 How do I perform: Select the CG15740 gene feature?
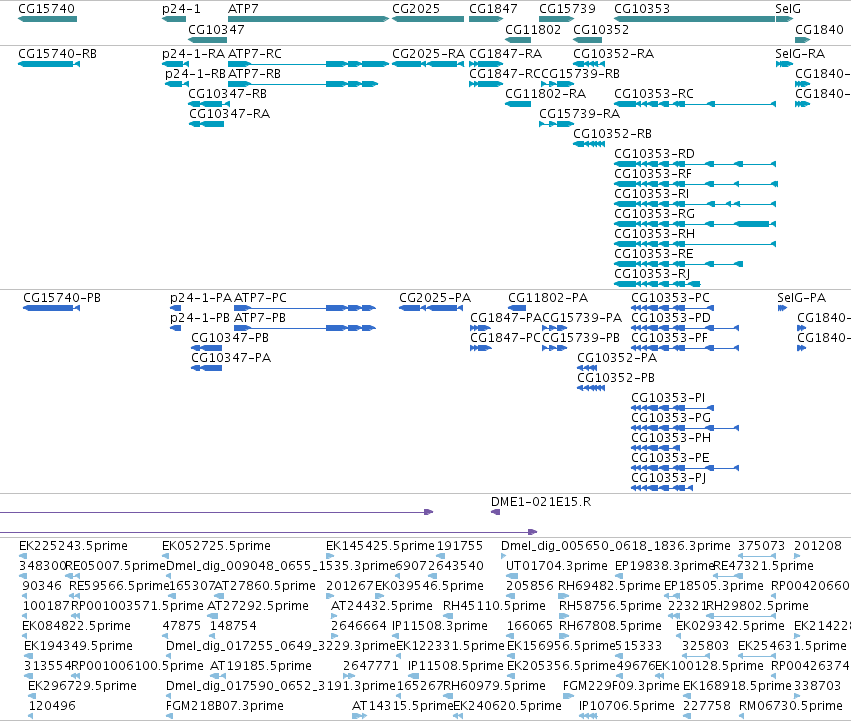(x=47, y=19)
